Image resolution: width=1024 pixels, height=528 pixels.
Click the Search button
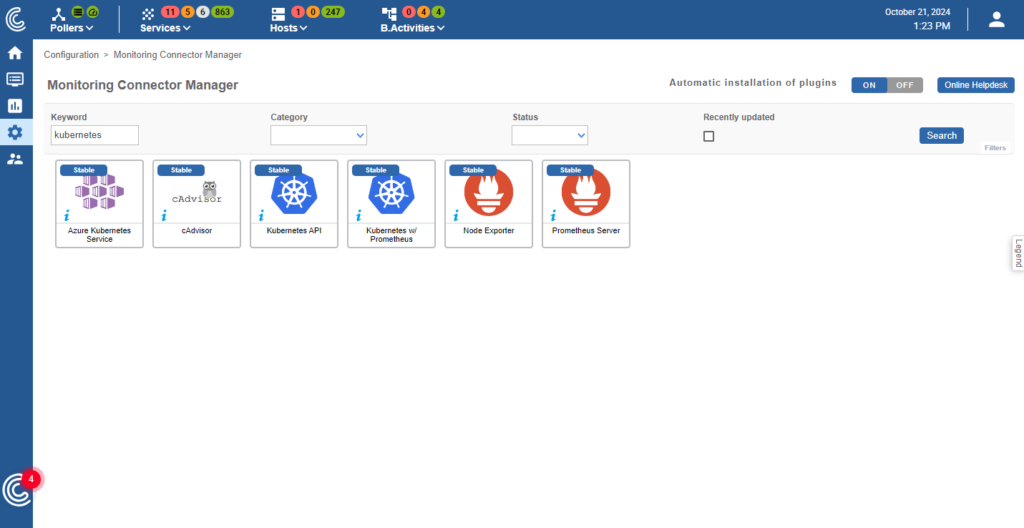941,135
